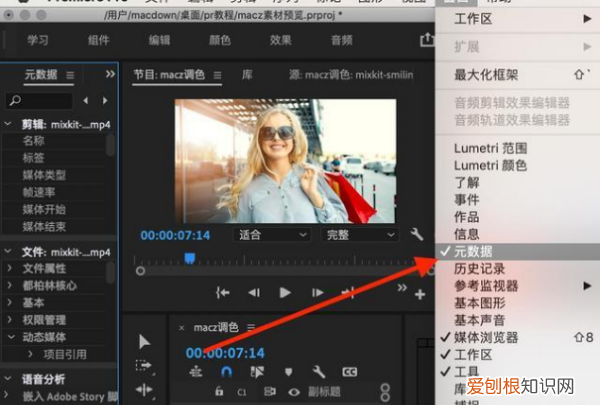The image size is (600, 405).
Task: Step forward one frame
Action: (317, 293)
